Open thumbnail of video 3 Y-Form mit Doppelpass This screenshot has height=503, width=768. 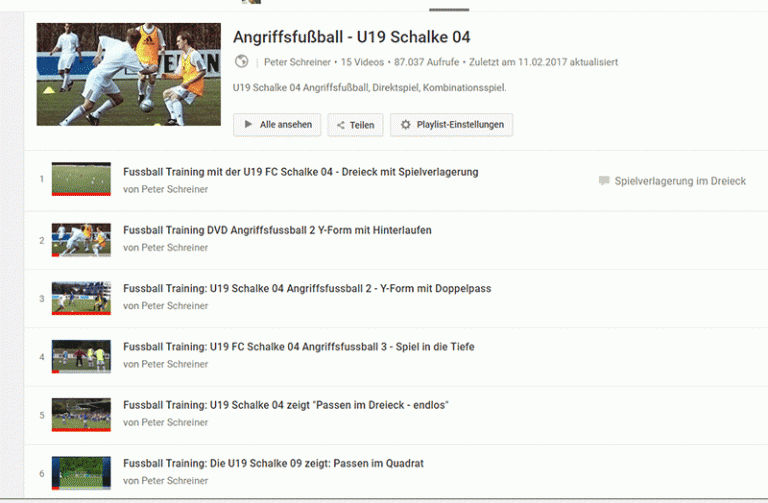click(81, 298)
